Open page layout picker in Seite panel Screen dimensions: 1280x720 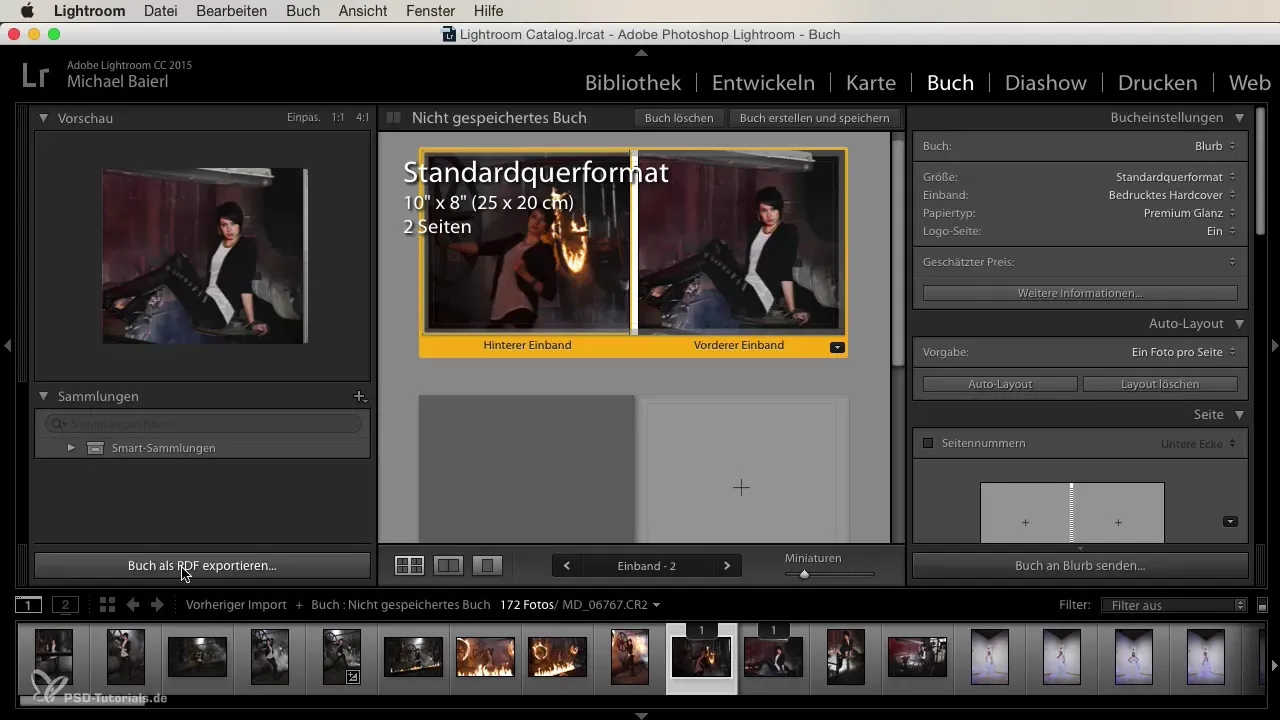(1230, 521)
